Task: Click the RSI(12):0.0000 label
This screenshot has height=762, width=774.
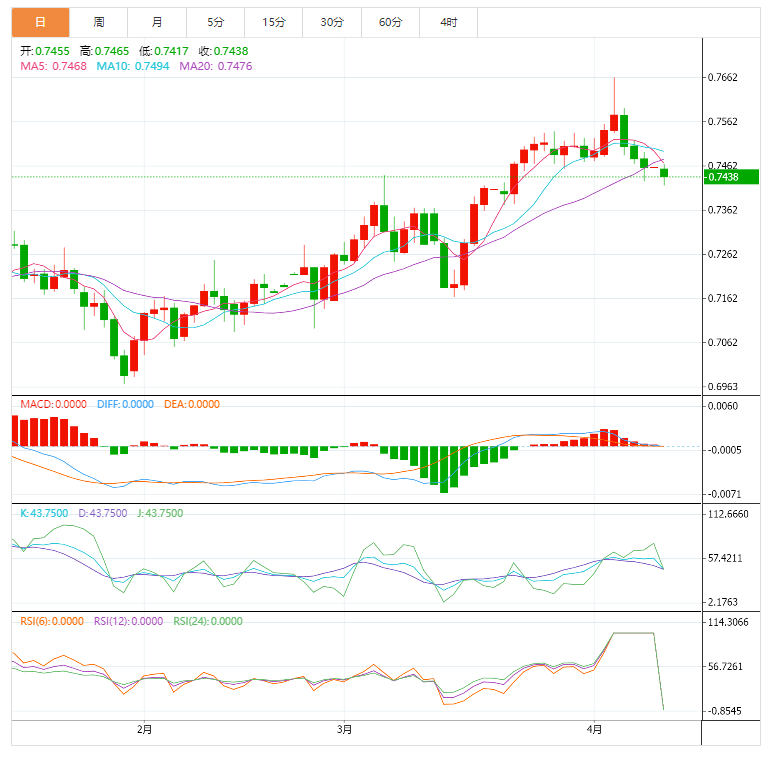Action: 128,621
